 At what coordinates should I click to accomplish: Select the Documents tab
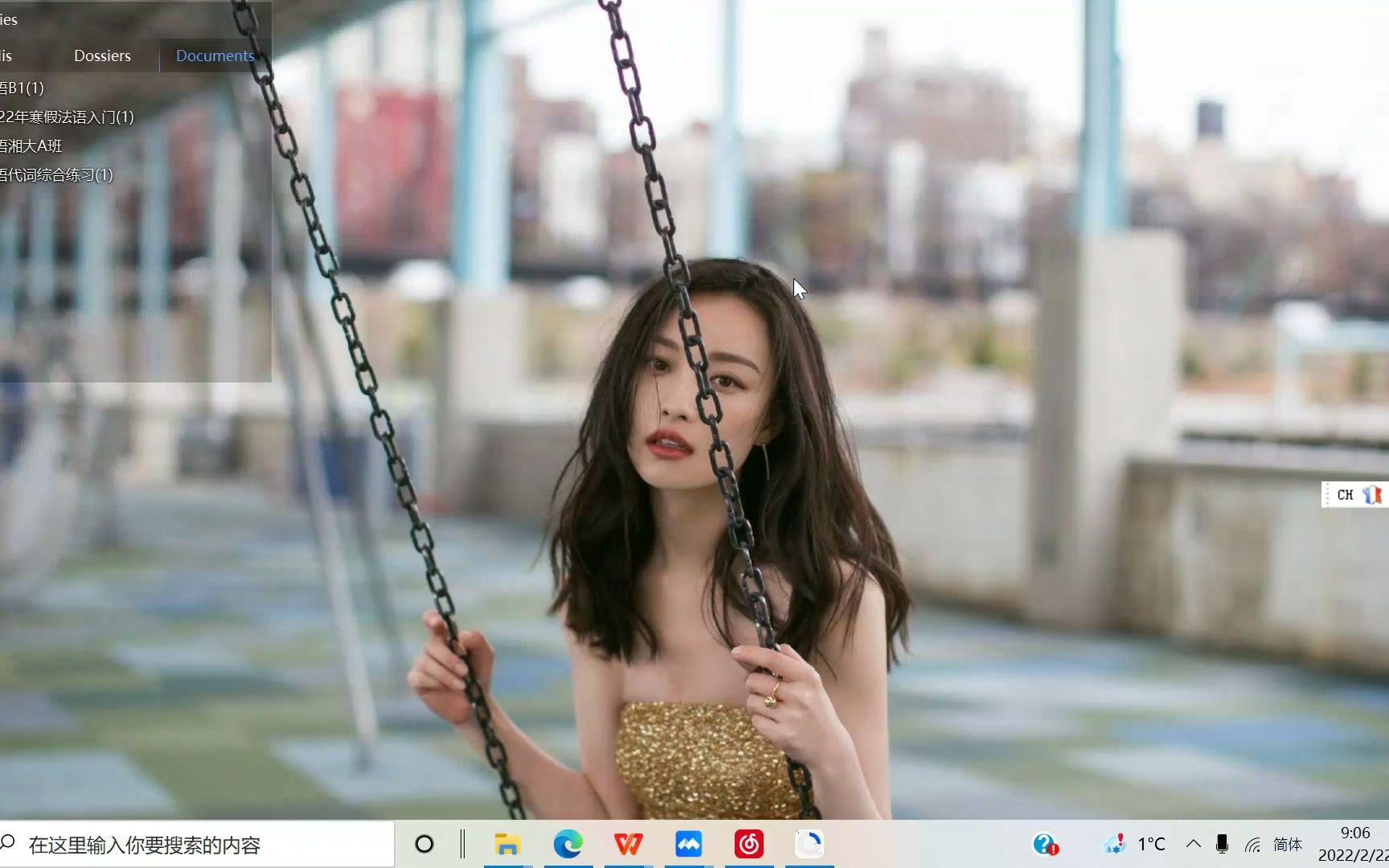tap(215, 55)
